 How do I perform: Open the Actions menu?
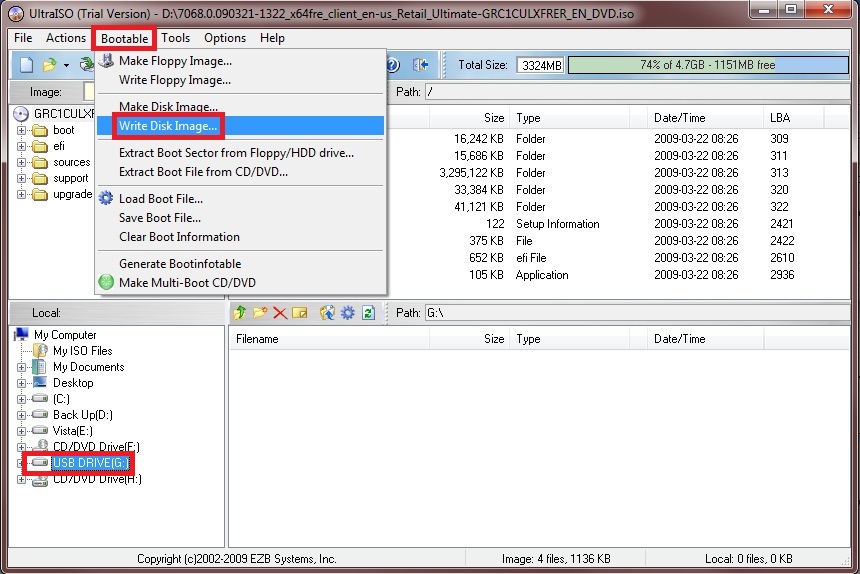pos(66,38)
